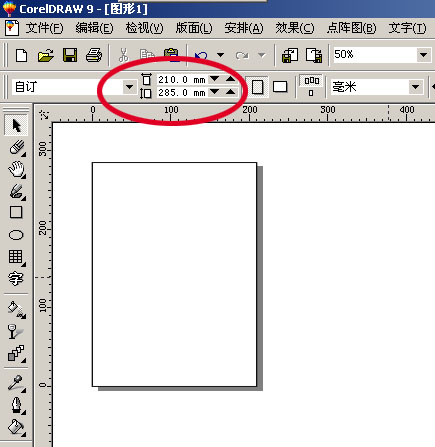Viewport: 435px width, 447px height.
Task: Open the 文件(F) menu
Action: click(44, 28)
